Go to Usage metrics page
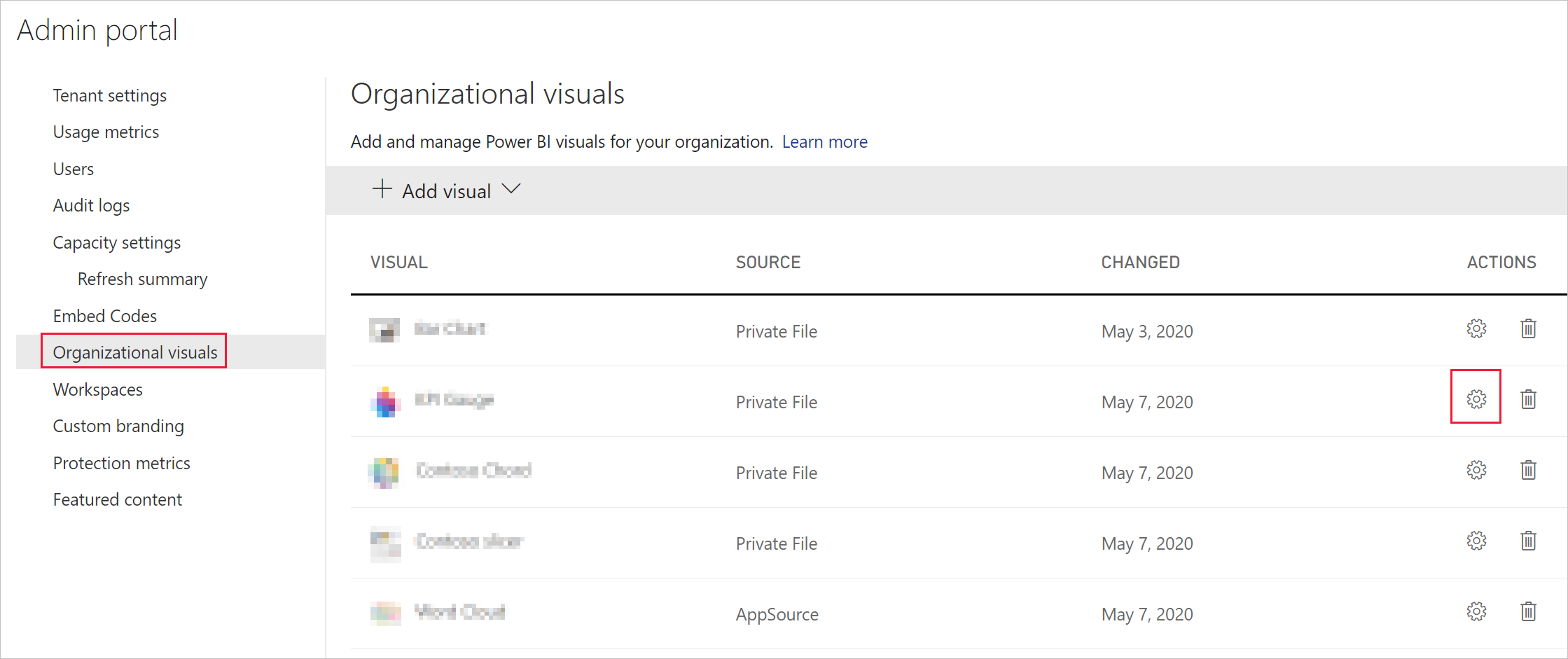 [x=106, y=132]
